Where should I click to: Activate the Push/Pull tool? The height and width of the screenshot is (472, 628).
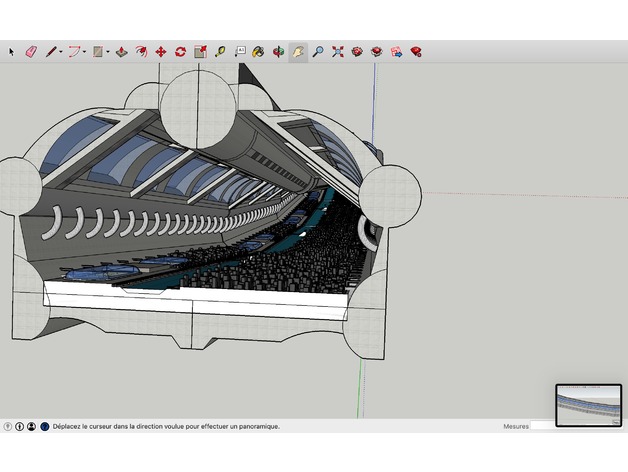[x=121, y=51]
